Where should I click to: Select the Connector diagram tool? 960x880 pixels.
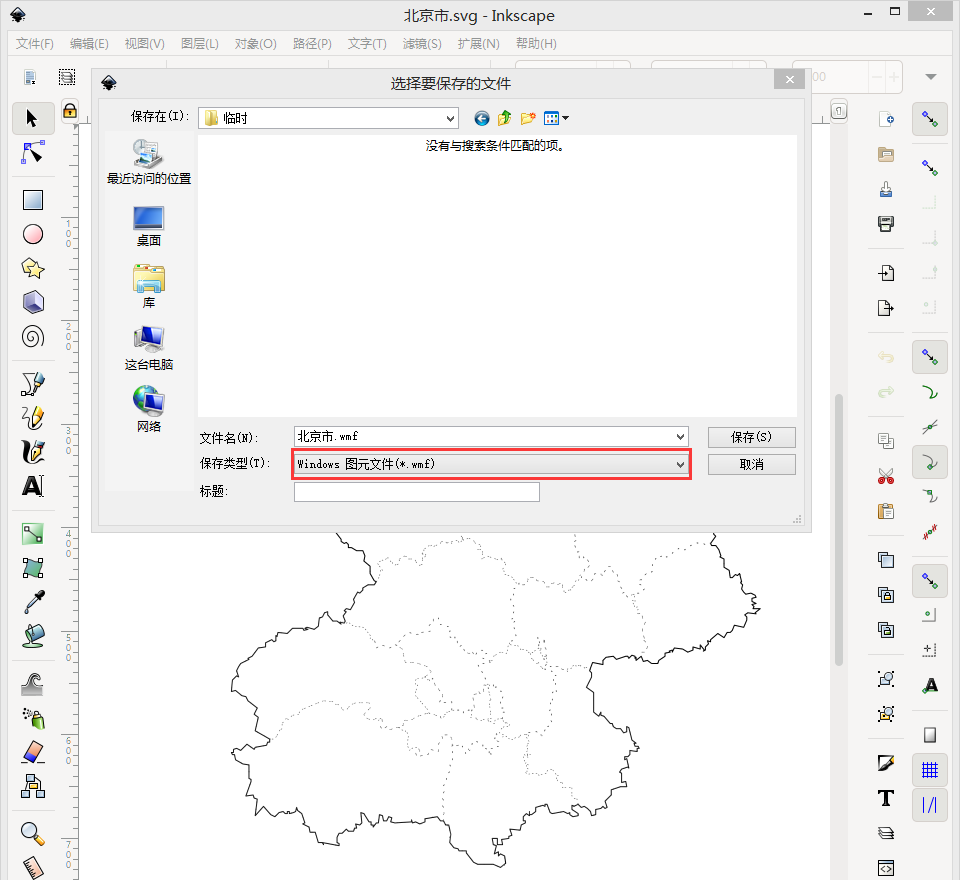pyautogui.click(x=32, y=786)
